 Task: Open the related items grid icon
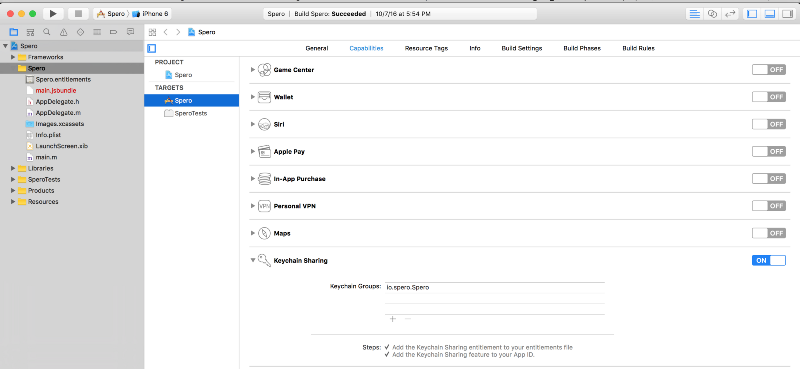tap(152, 32)
